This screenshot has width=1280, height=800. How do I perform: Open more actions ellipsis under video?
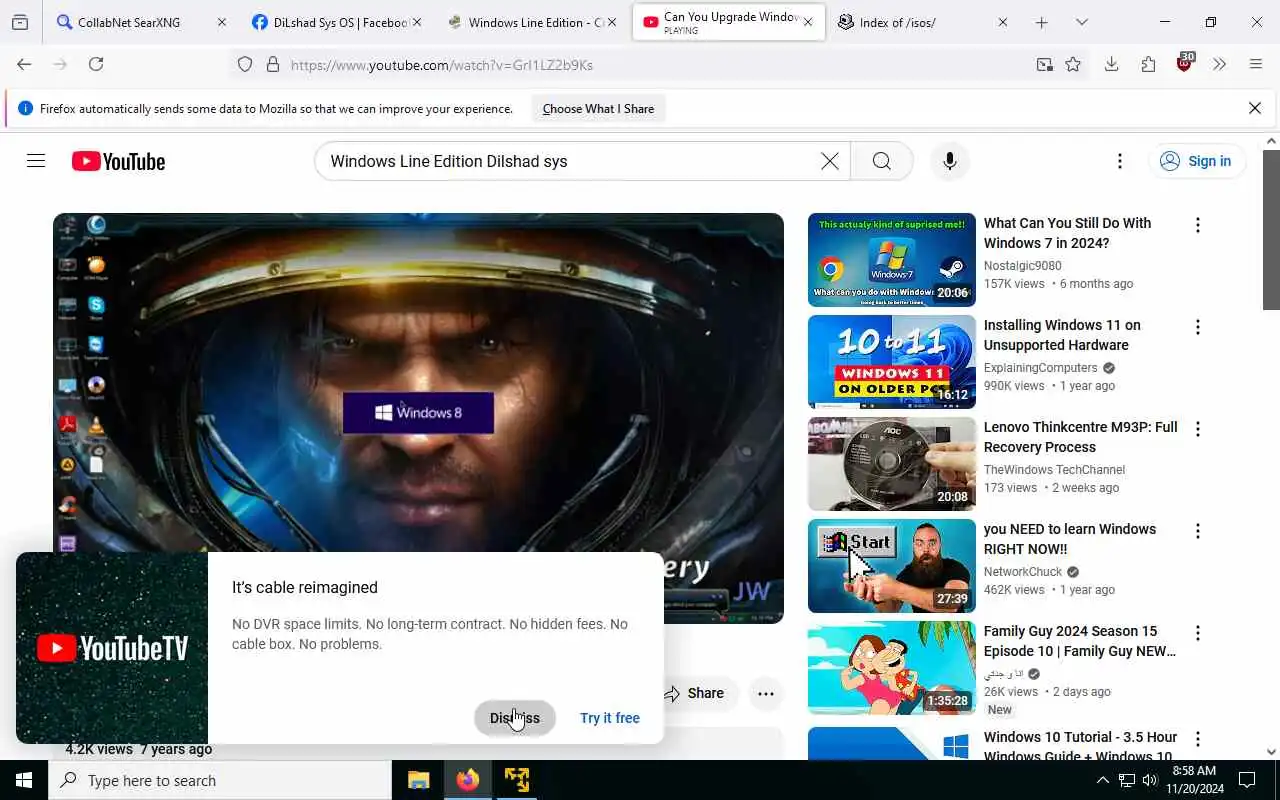tap(766, 693)
